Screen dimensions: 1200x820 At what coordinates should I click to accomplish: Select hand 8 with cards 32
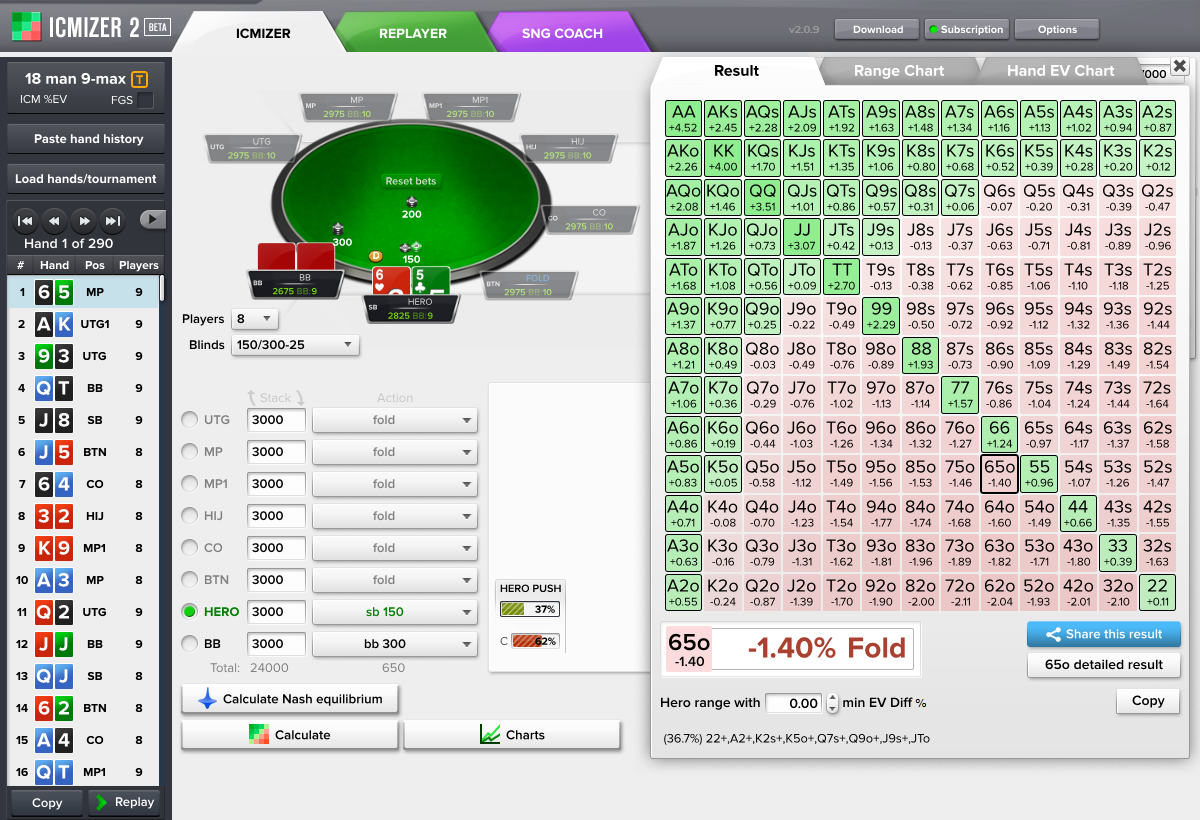[x=84, y=516]
